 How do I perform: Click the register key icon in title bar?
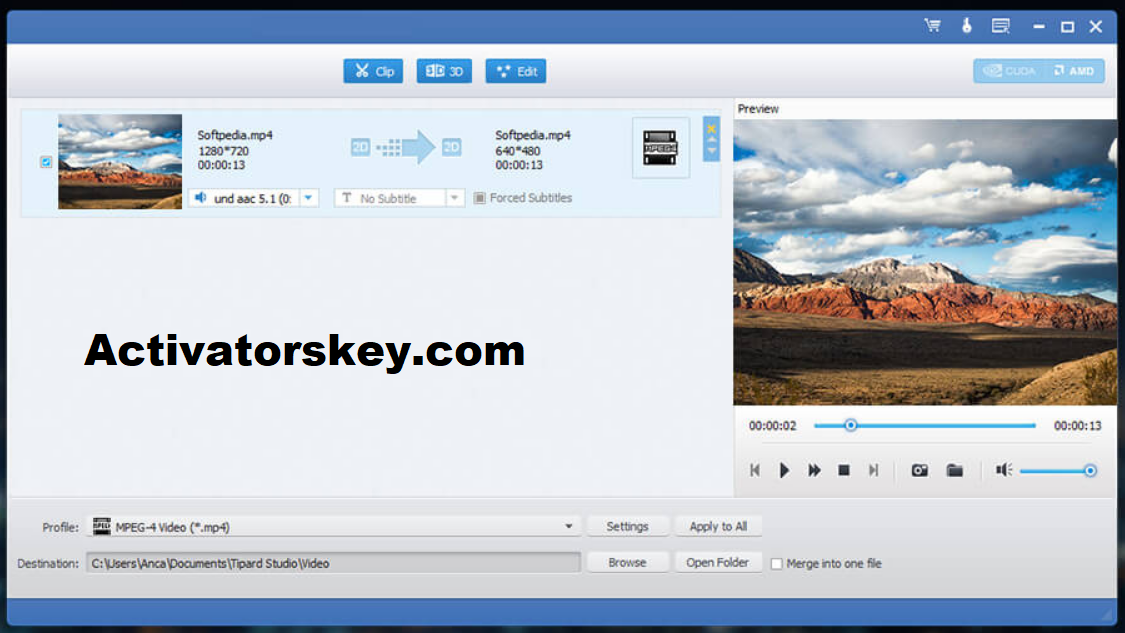(966, 27)
